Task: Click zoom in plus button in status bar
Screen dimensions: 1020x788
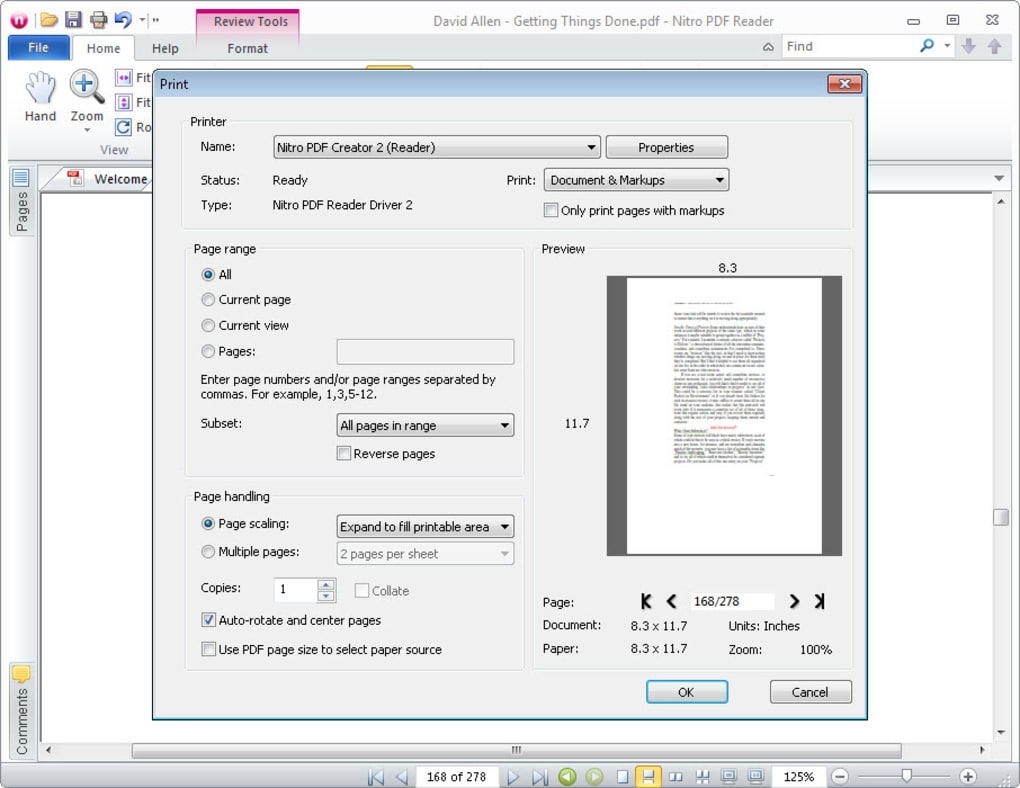Action: tap(967, 776)
